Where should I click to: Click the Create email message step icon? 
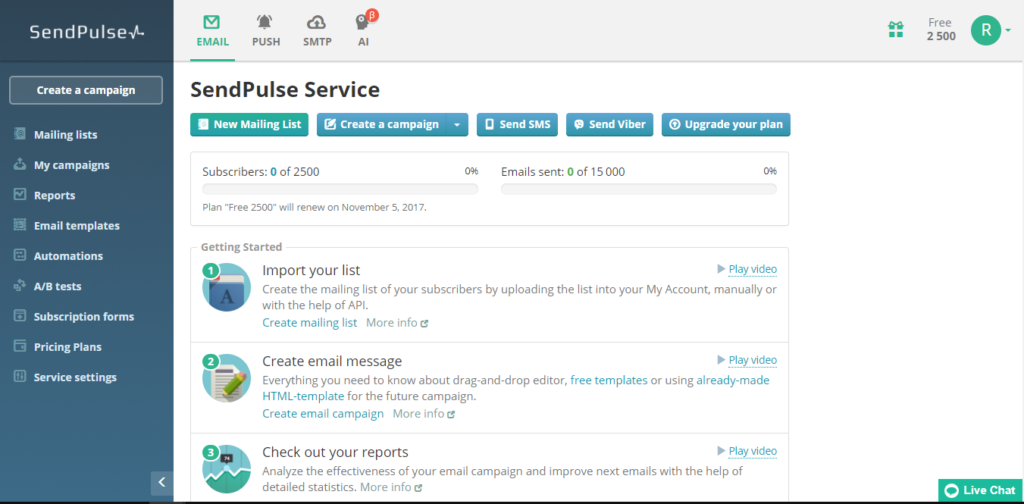pos(226,378)
